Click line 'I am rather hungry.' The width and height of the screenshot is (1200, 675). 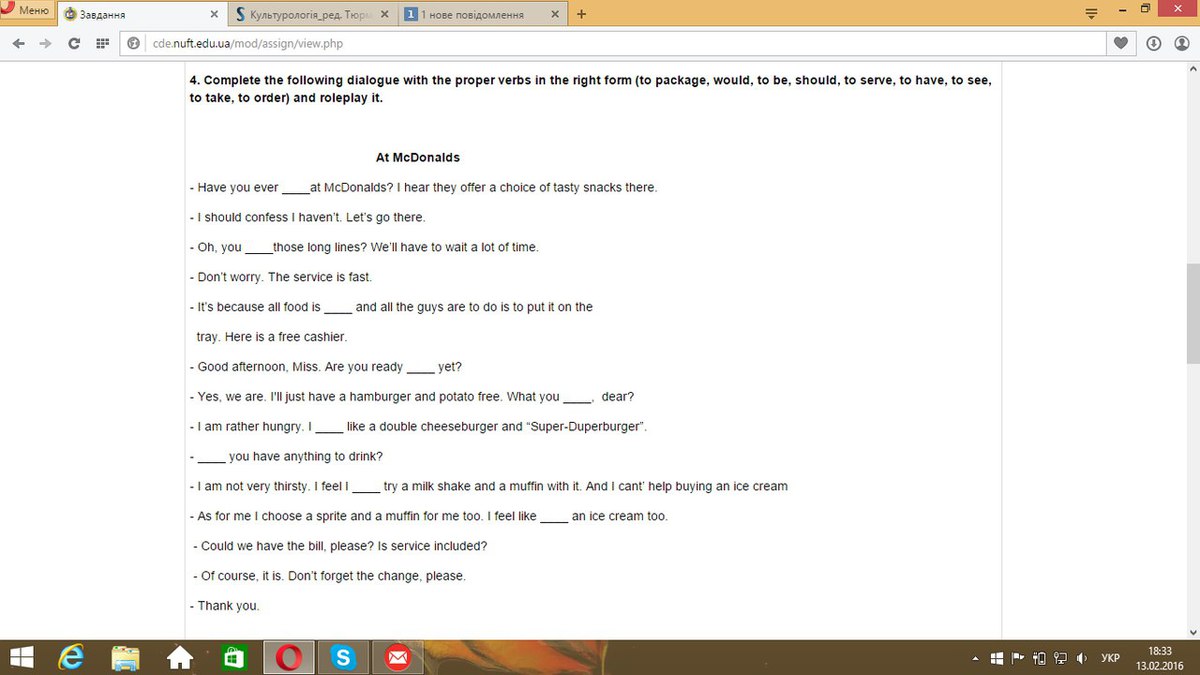(x=418, y=427)
